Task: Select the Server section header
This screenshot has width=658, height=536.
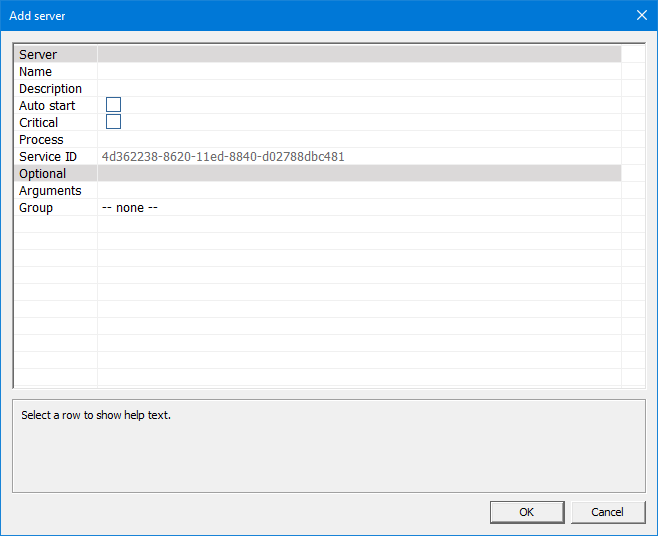Action: 38,55
